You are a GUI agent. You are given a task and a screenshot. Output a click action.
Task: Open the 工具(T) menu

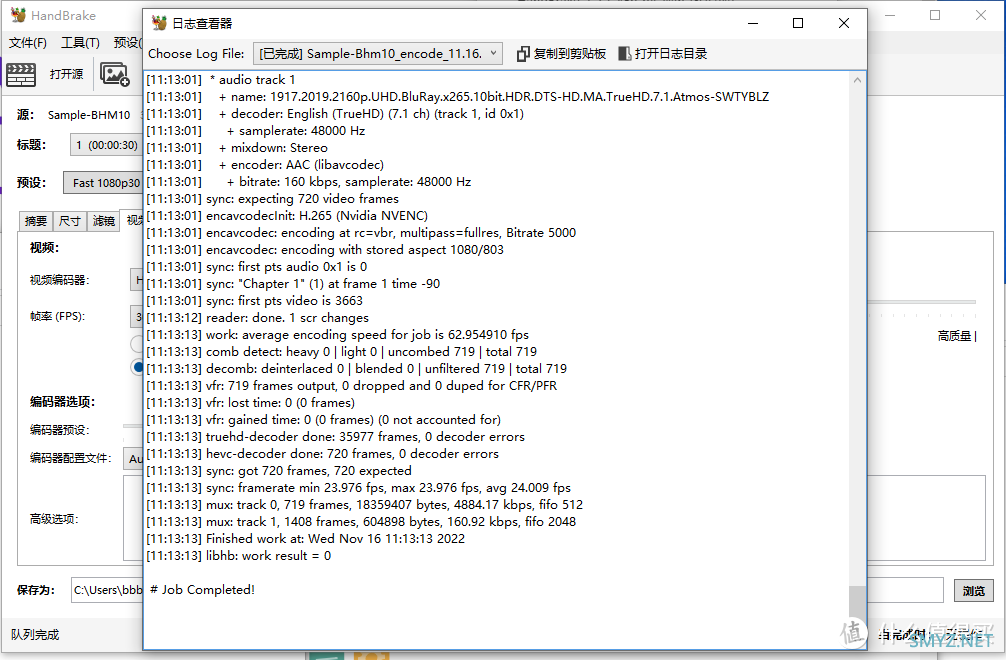coord(80,43)
